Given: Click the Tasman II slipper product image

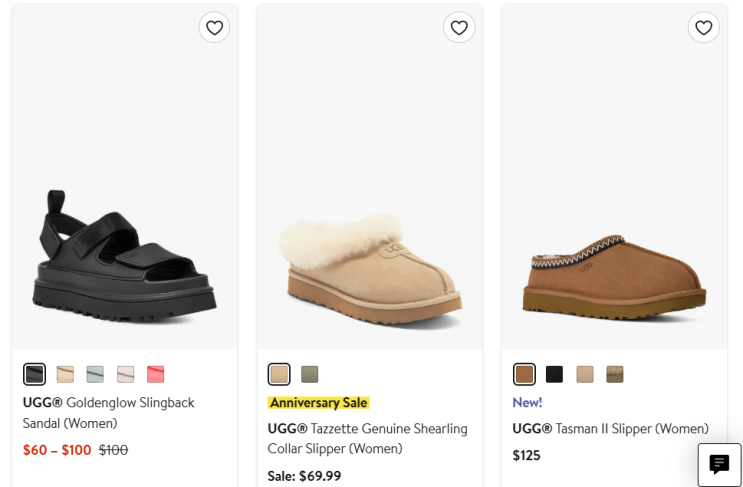Looking at the screenshot, I should [x=613, y=270].
